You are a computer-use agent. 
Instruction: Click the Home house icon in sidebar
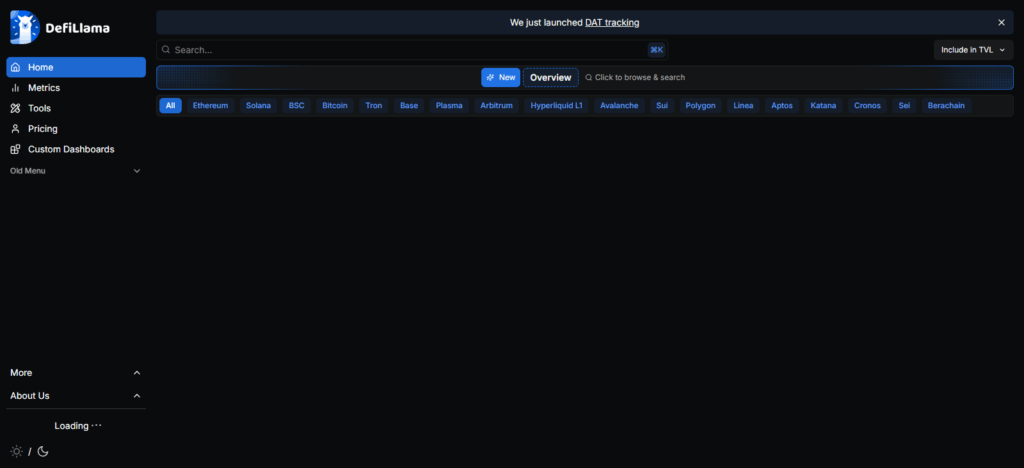point(16,67)
